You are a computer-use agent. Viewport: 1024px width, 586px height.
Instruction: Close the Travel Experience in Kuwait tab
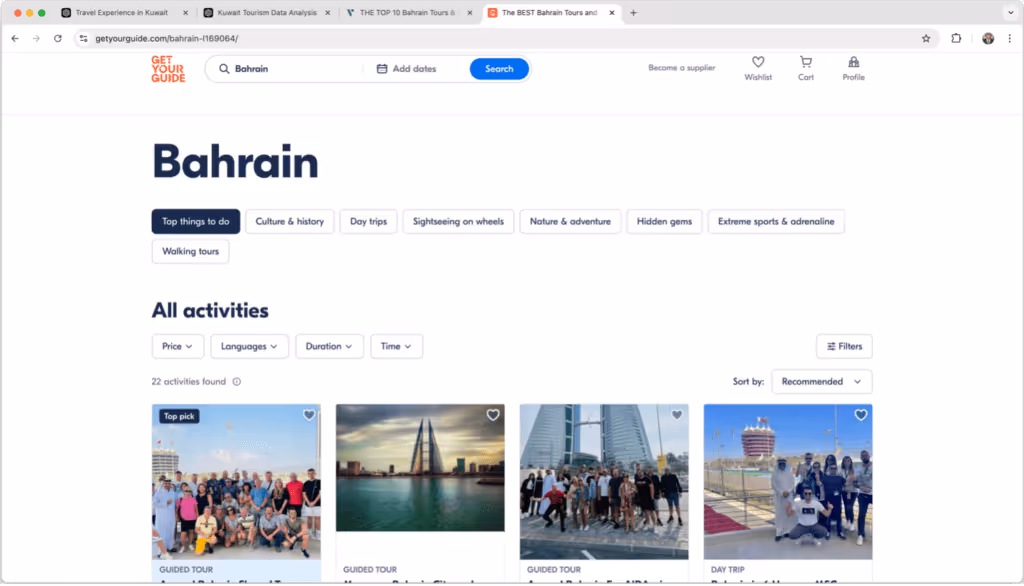click(185, 12)
